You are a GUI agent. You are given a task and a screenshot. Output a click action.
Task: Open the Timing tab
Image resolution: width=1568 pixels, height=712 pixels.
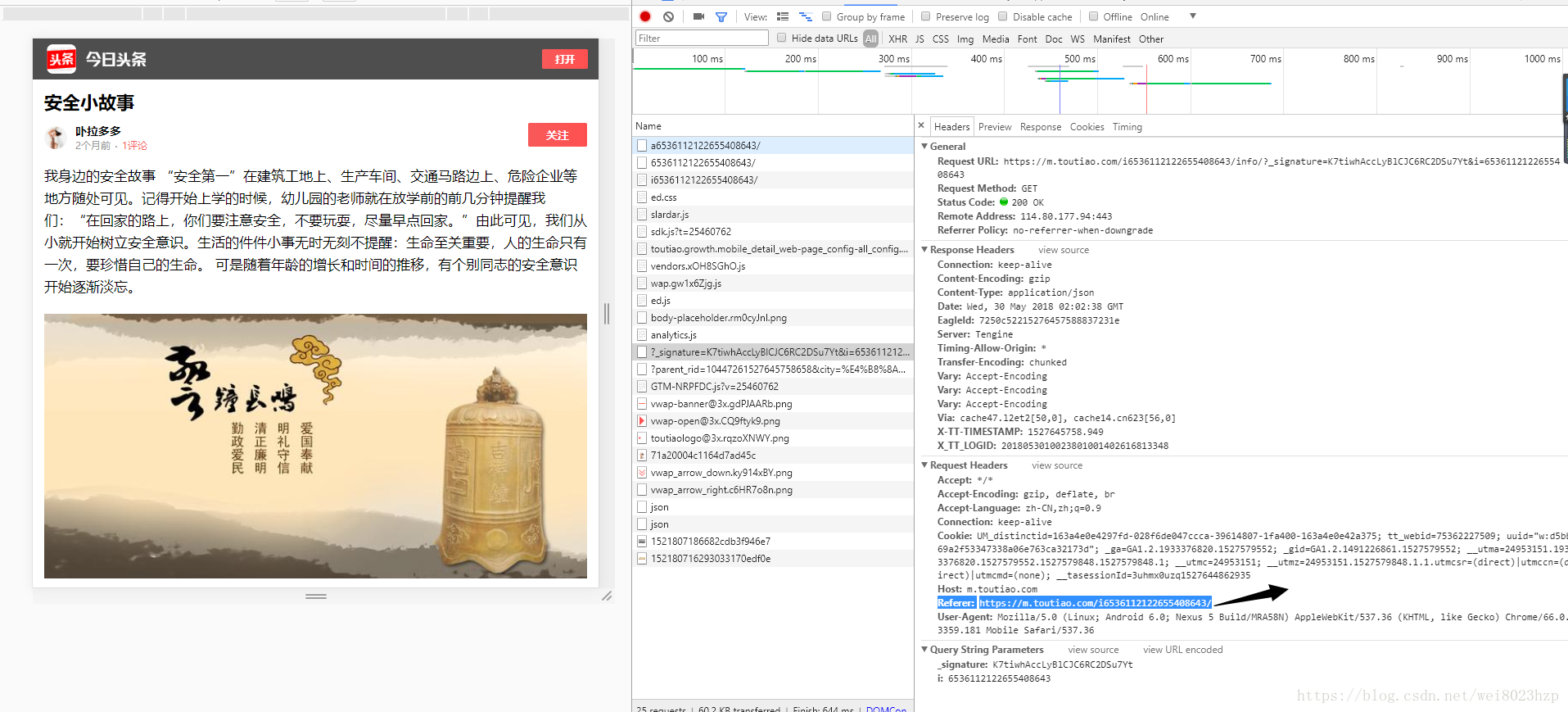1127,126
